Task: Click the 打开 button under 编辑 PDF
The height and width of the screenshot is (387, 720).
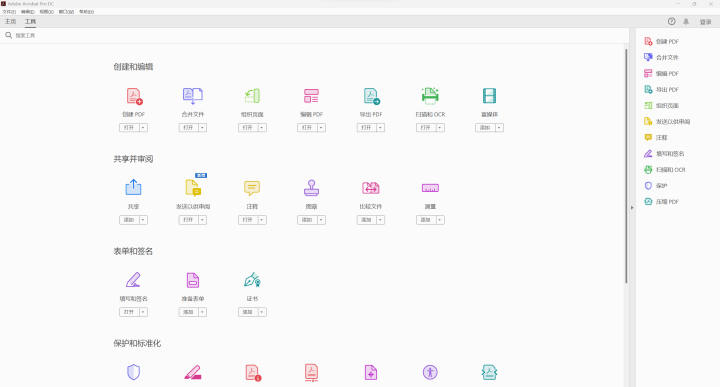Action: (x=307, y=128)
